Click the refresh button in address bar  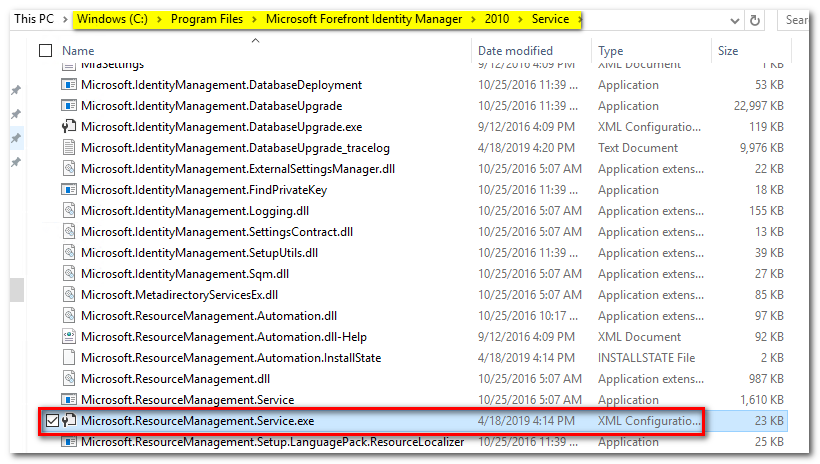tap(755, 20)
